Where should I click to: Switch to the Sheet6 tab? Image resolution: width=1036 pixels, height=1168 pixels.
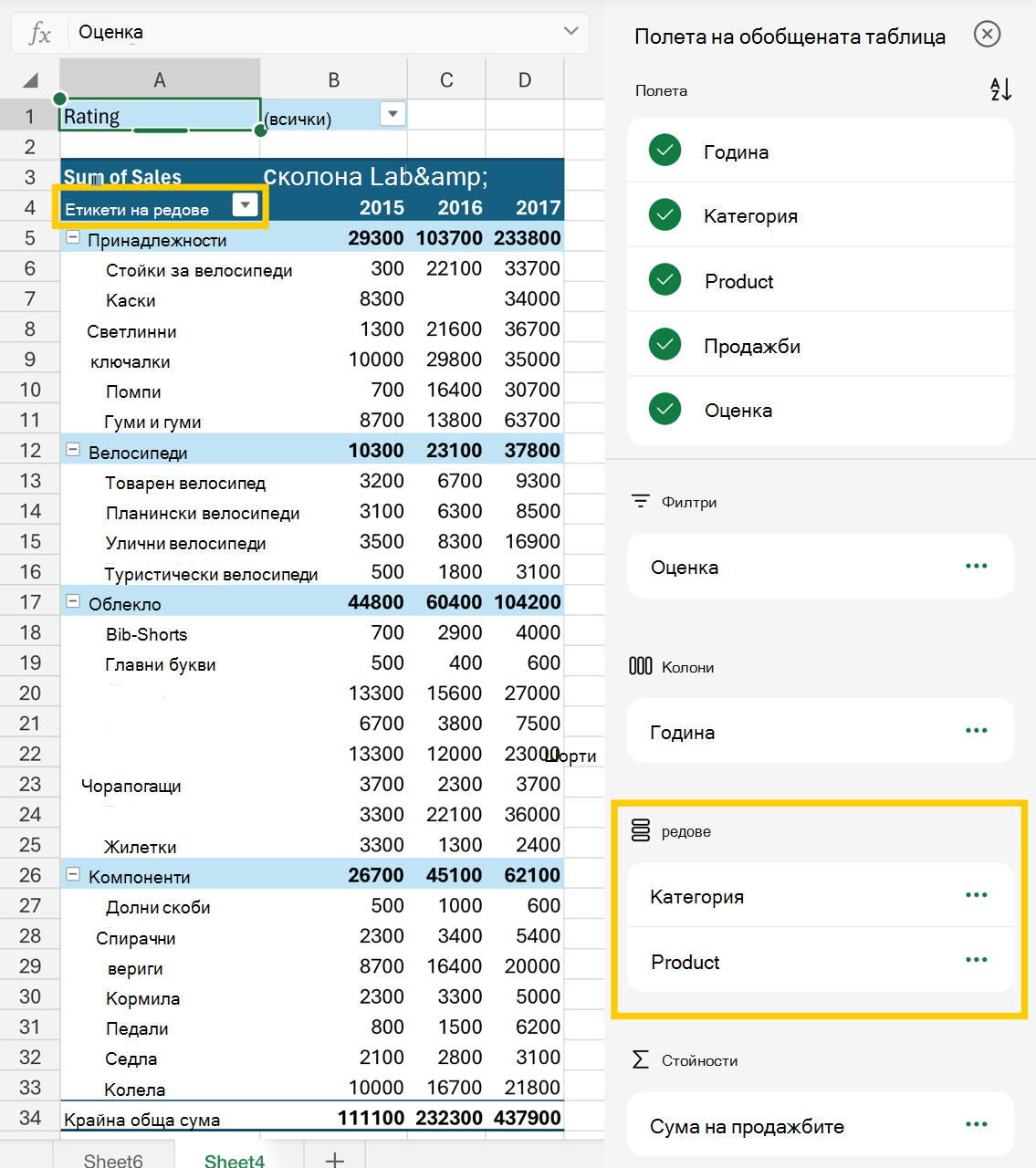pyautogui.click(x=113, y=1159)
